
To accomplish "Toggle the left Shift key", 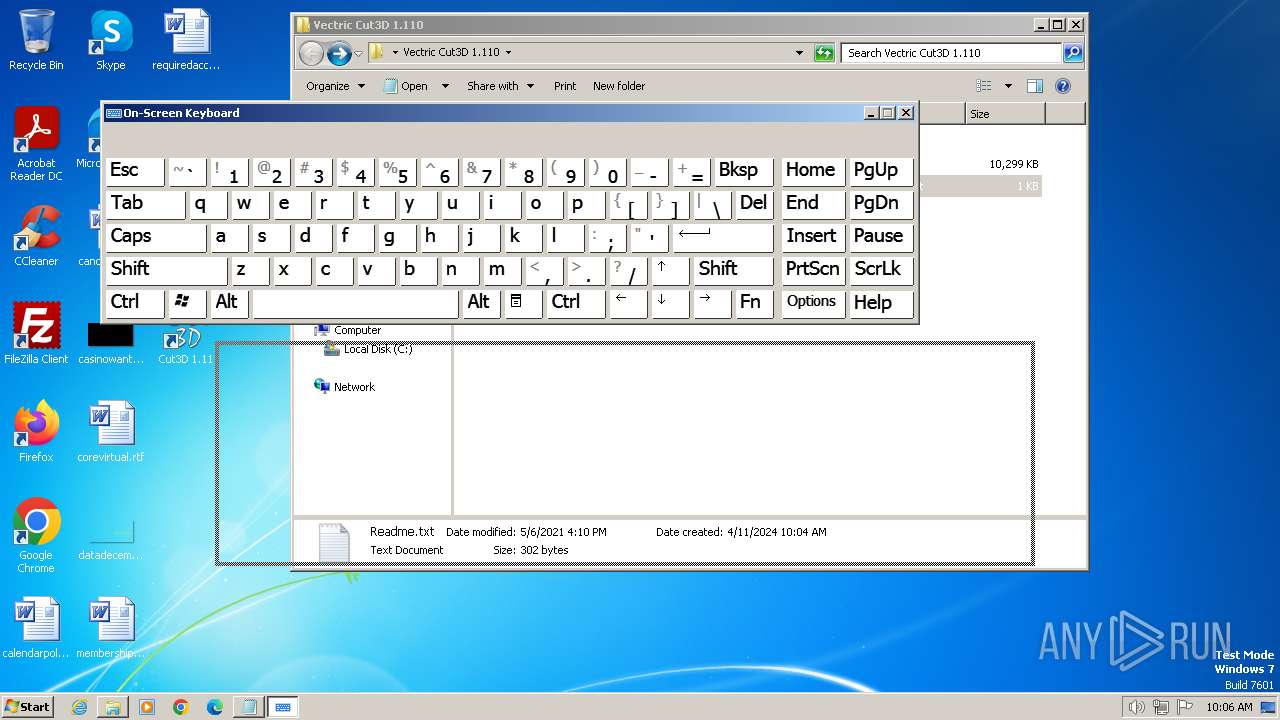I will 166,270.
